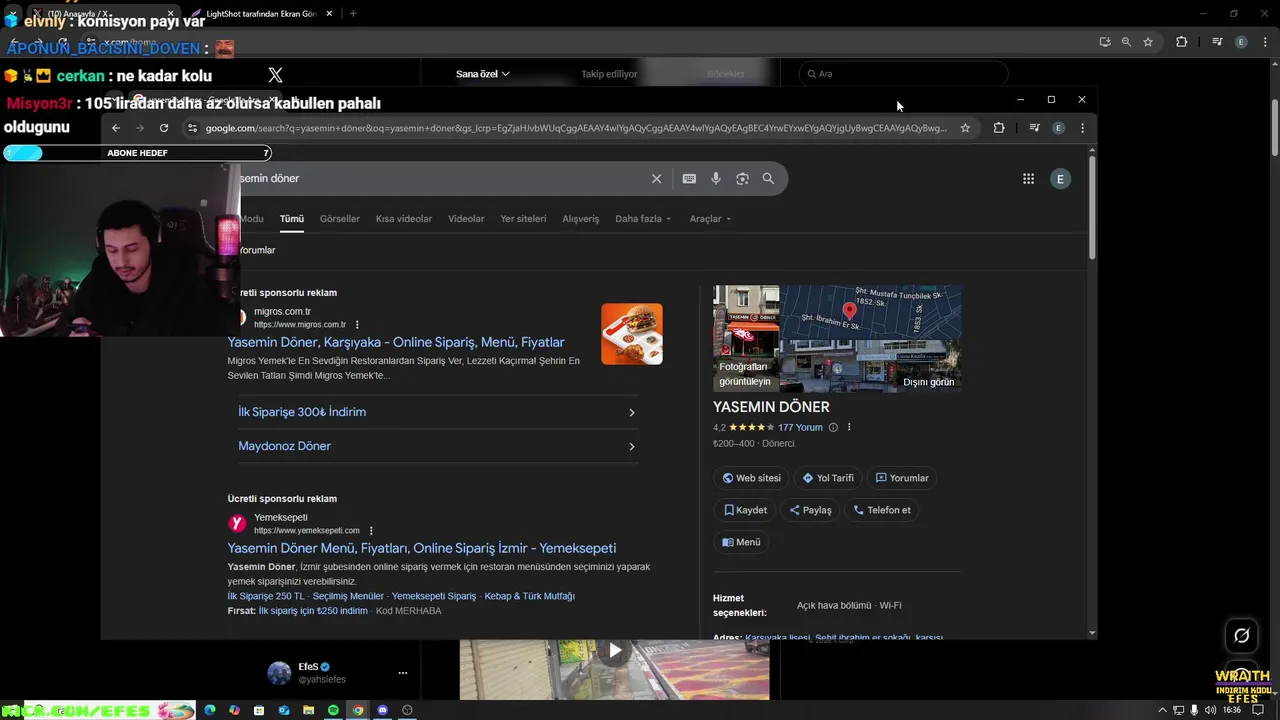Click Kaydet save button
This screenshot has height=720, width=1280.
click(x=745, y=510)
